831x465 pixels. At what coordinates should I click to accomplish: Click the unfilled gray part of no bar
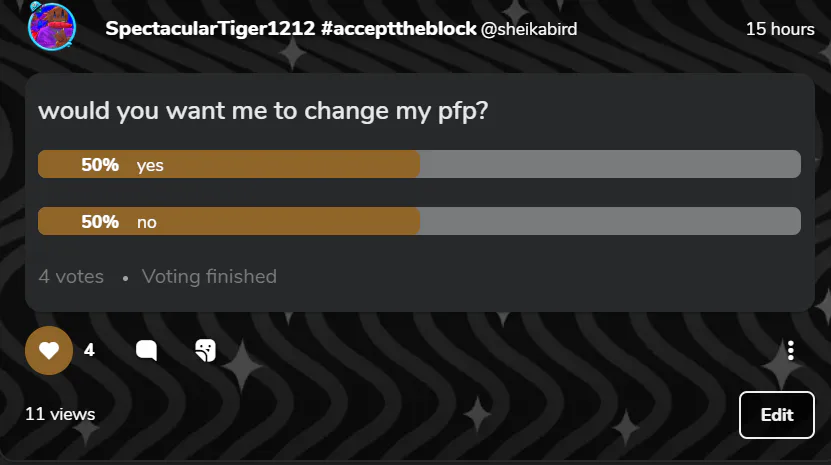click(x=610, y=221)
